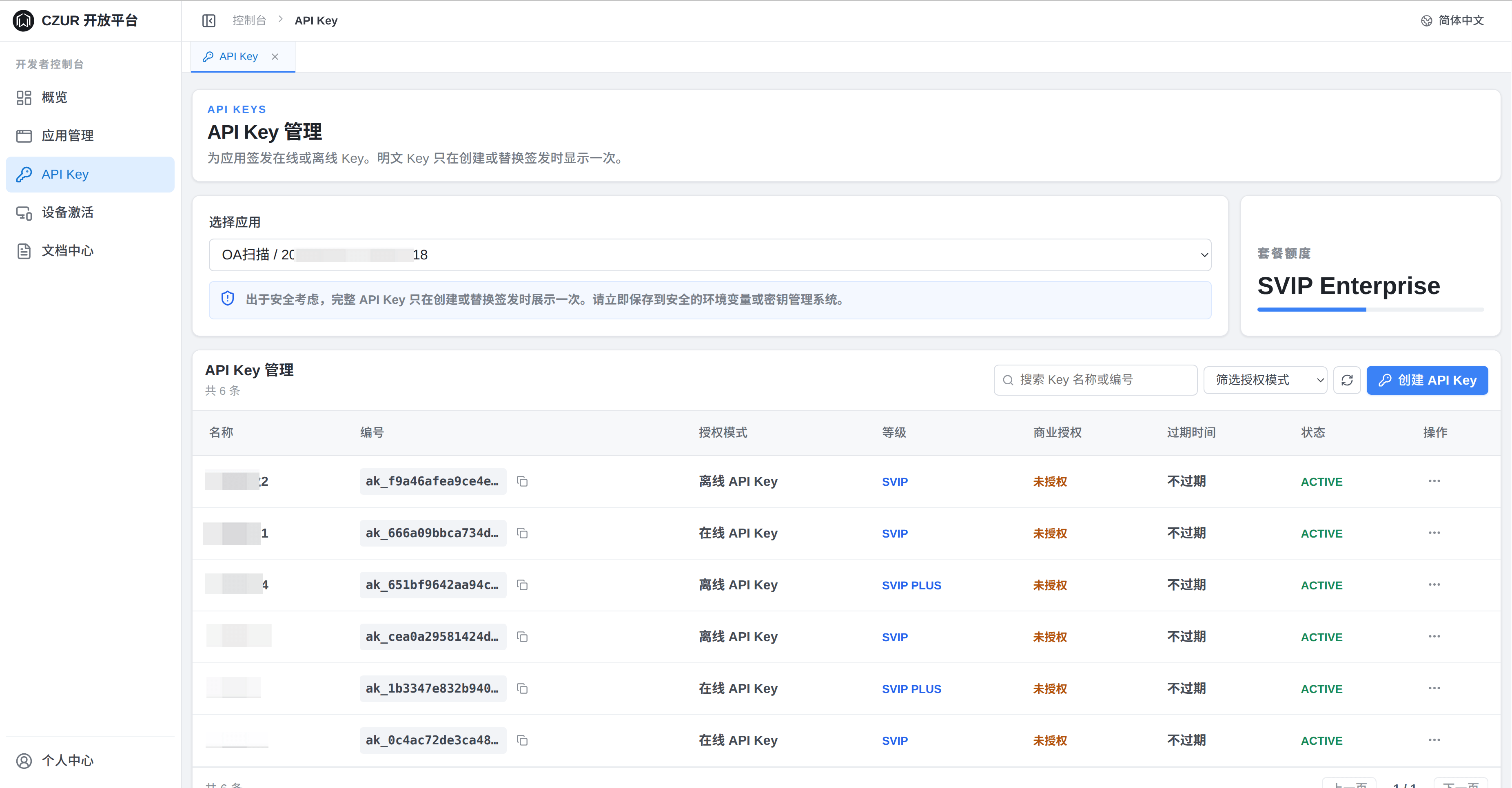Open 文档中心 documentation center
1512x788 pixels.
click(x=90, y=251)
